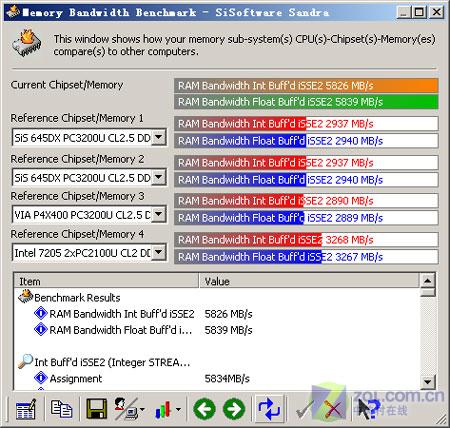
Task: Click the green current Float 5839 MB/s bar
Action: [306, 102]
